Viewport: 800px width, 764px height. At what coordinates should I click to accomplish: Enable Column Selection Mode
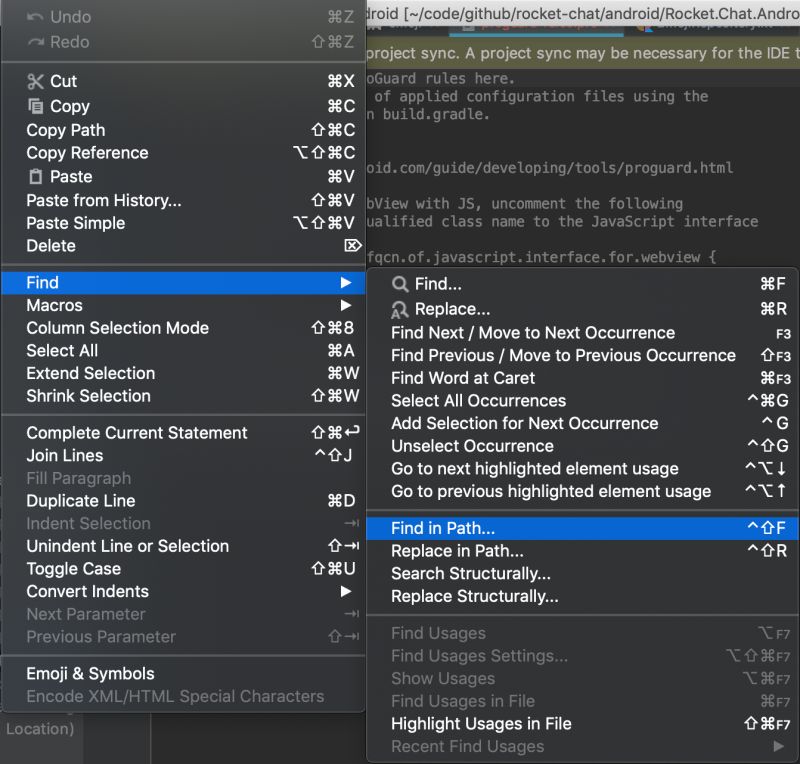[117, 327]
